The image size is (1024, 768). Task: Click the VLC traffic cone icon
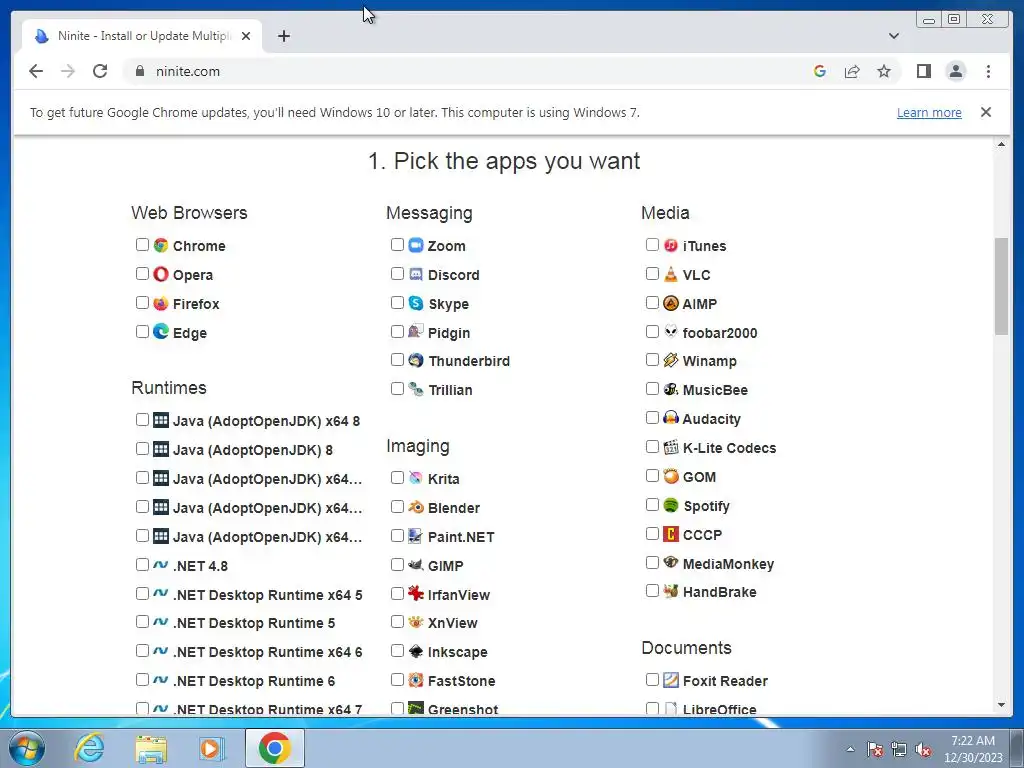[671, 274]
